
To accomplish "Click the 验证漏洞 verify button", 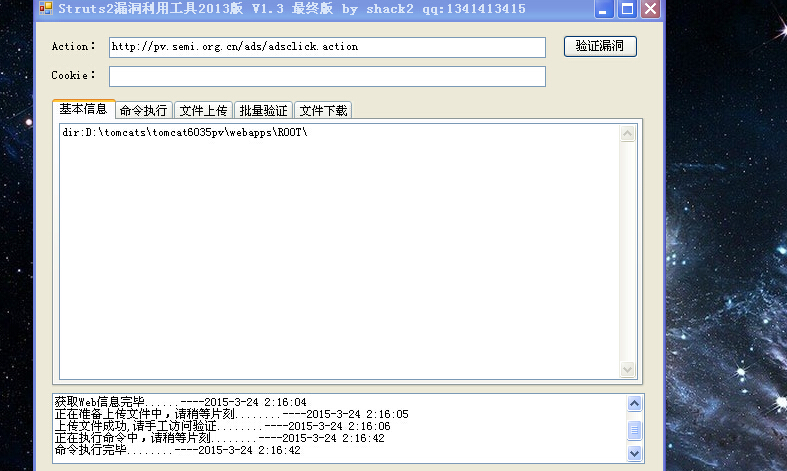I will coord(600,46).
